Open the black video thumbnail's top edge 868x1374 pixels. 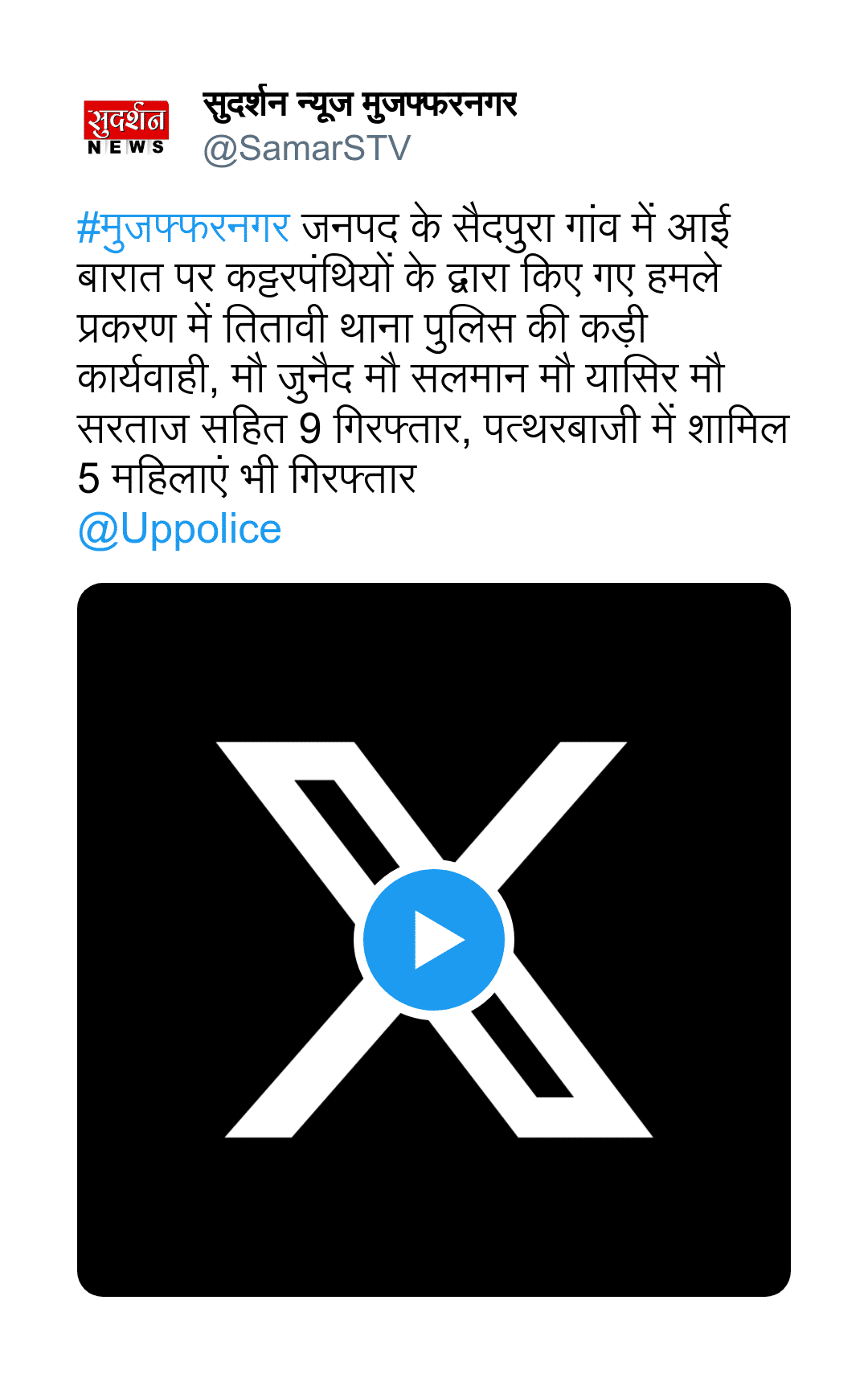pos(434,587)
